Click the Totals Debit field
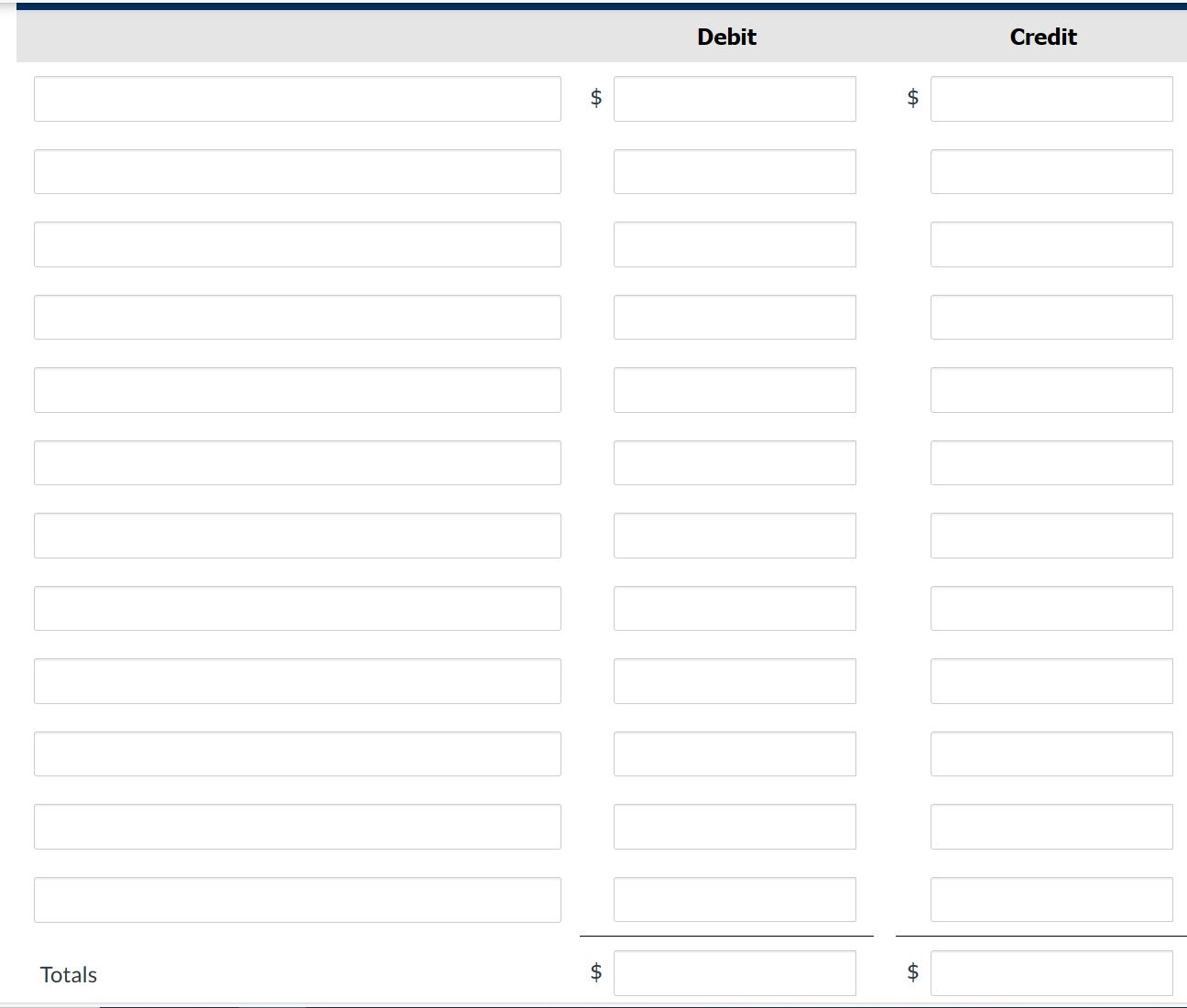1187x1008 pixels. pyautogui.click(x=735, y=973)
